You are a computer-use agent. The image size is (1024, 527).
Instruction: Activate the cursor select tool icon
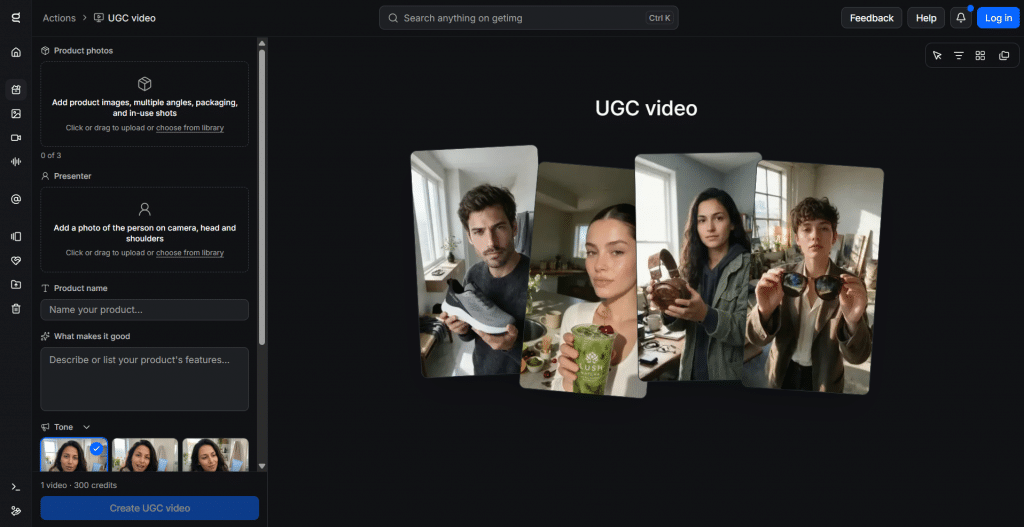937,56
